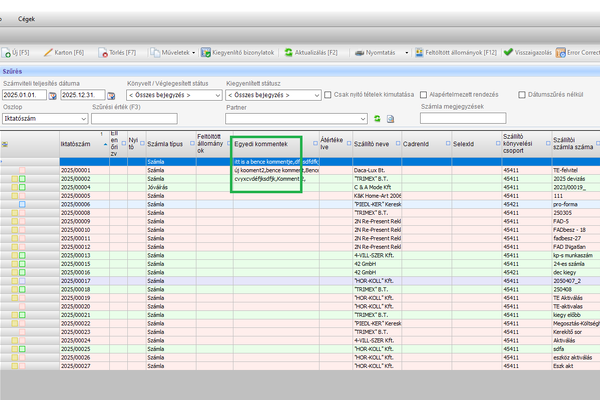Open calendar picker for 2025.12.31. date
Screen dimensions: 600x400
(111, 95)
